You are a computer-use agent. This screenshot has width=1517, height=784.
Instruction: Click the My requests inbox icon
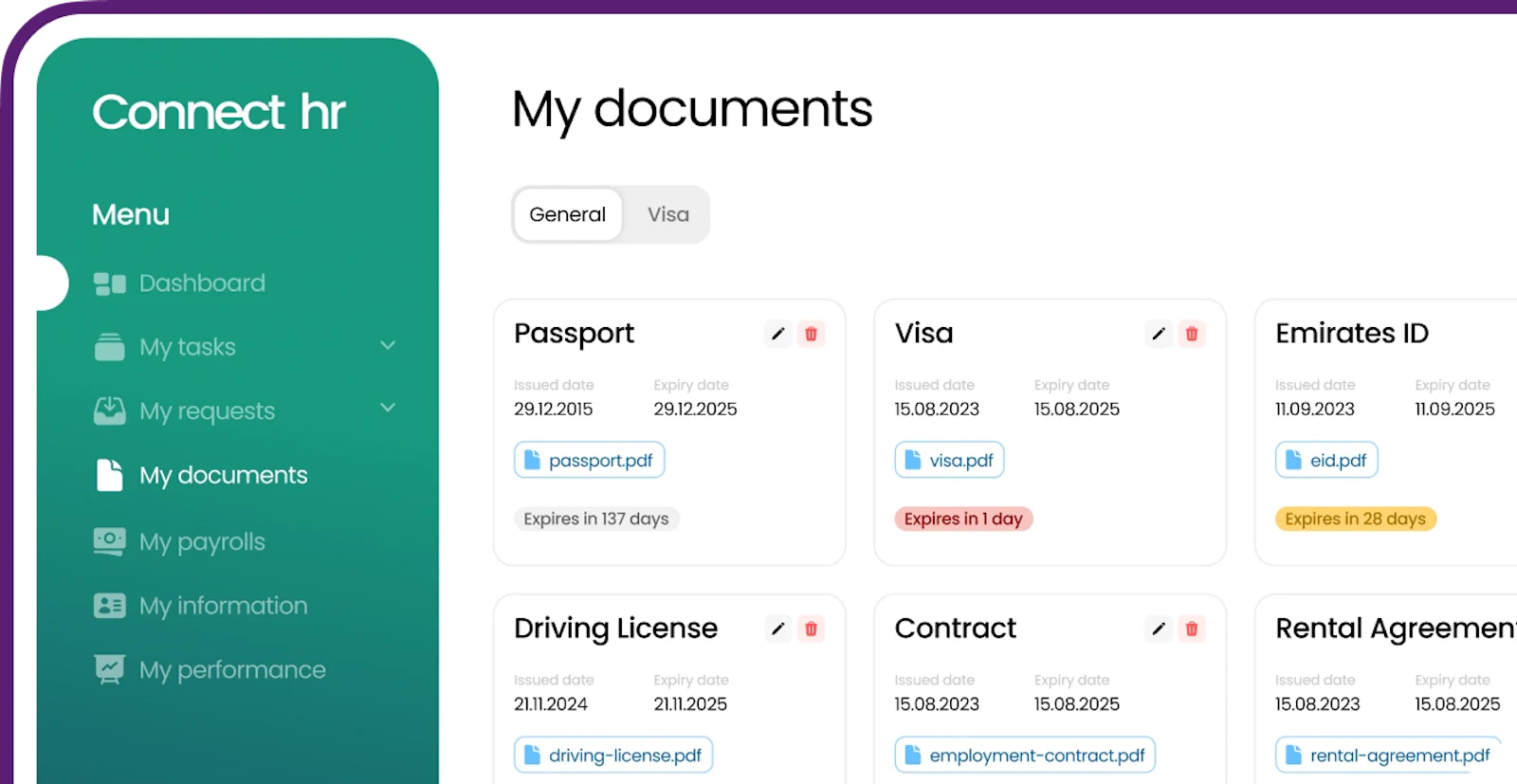point(110,410)
